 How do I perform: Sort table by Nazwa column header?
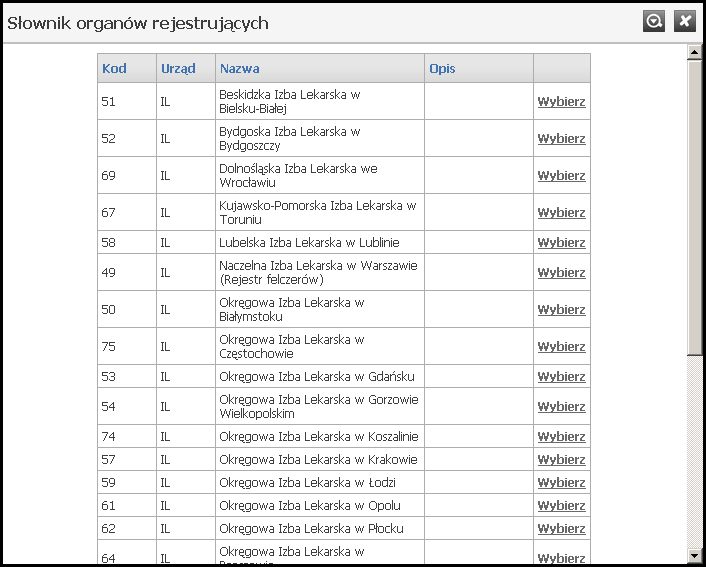click(240, 69)
